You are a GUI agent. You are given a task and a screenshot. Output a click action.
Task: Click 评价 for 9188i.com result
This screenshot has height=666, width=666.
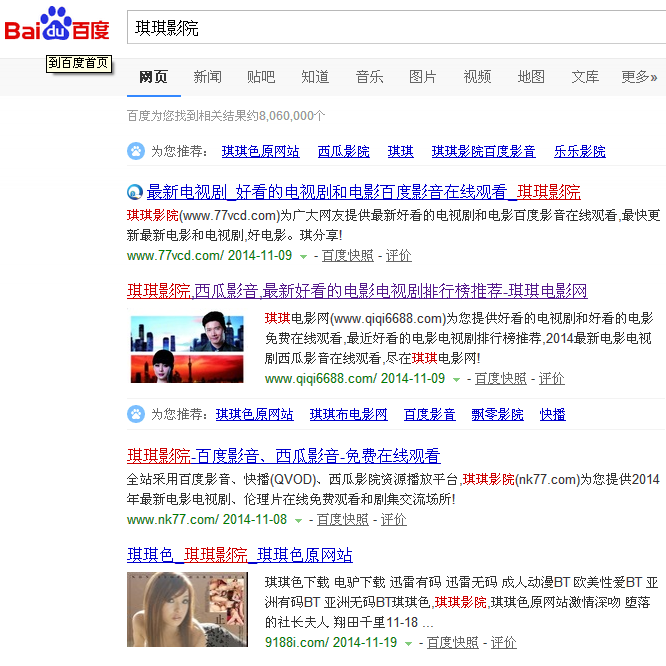[503, 643]
